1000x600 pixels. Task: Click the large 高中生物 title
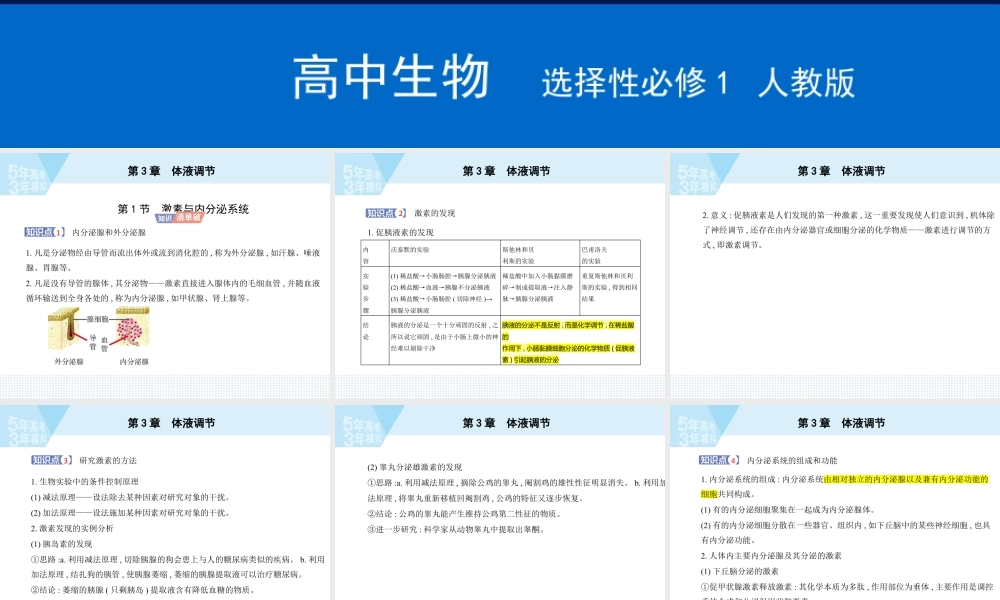391,78
